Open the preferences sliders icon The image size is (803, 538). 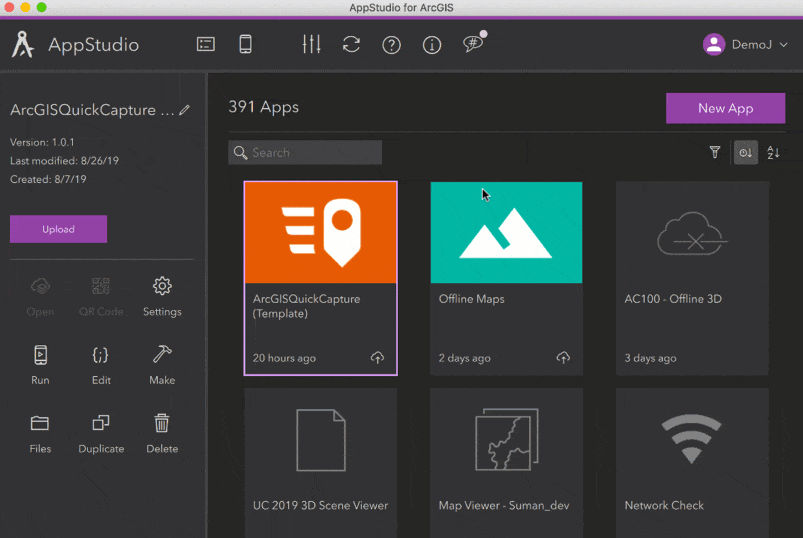click(x=311, y=45)
